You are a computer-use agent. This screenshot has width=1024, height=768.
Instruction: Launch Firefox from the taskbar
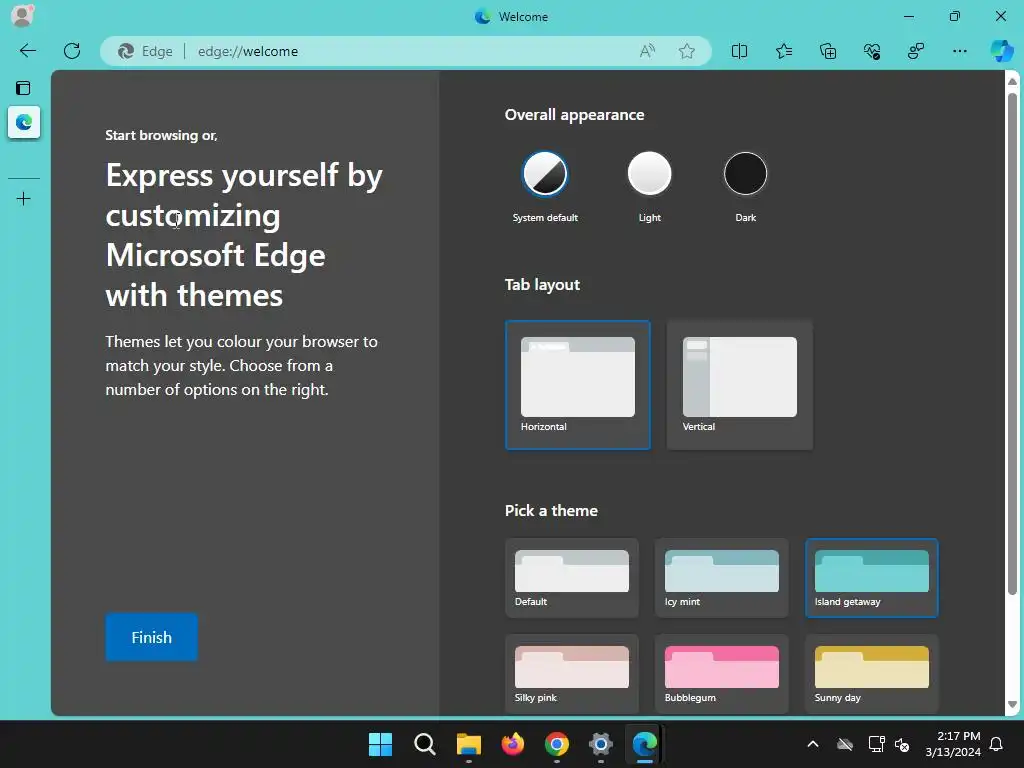[513, 744]
